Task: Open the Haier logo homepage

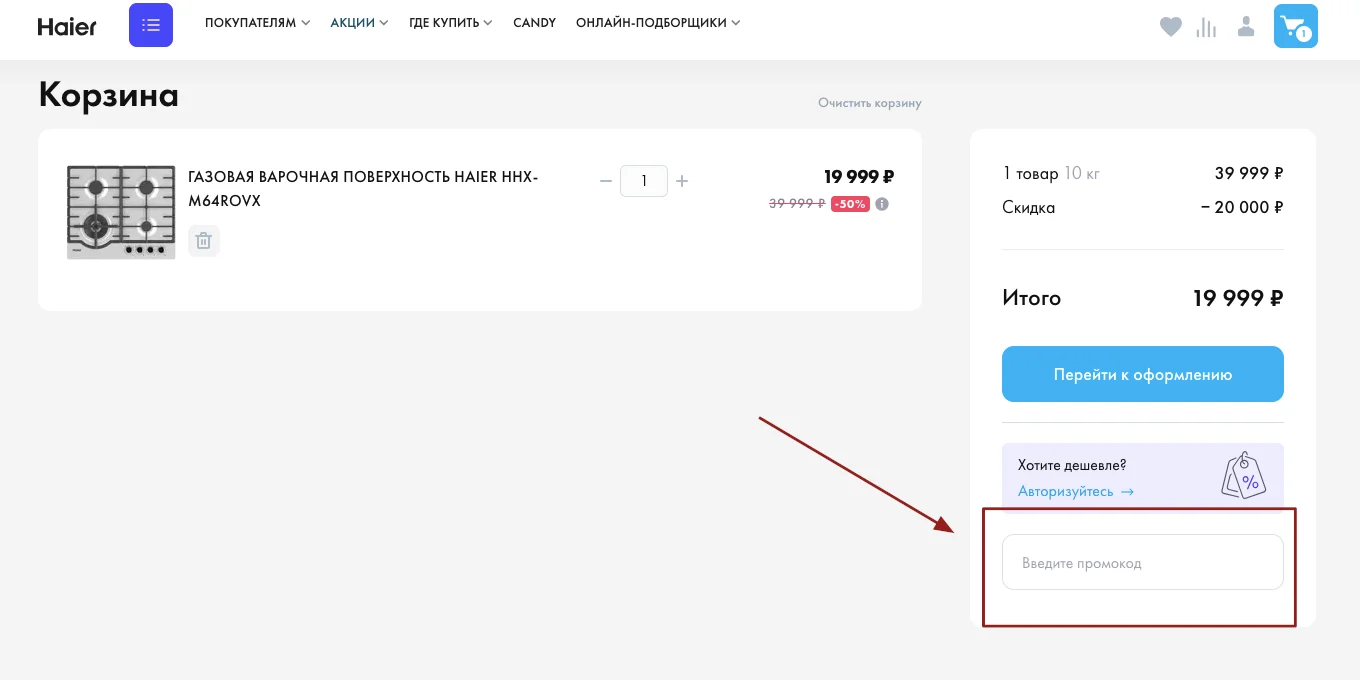Action: (x=67, y=26)
